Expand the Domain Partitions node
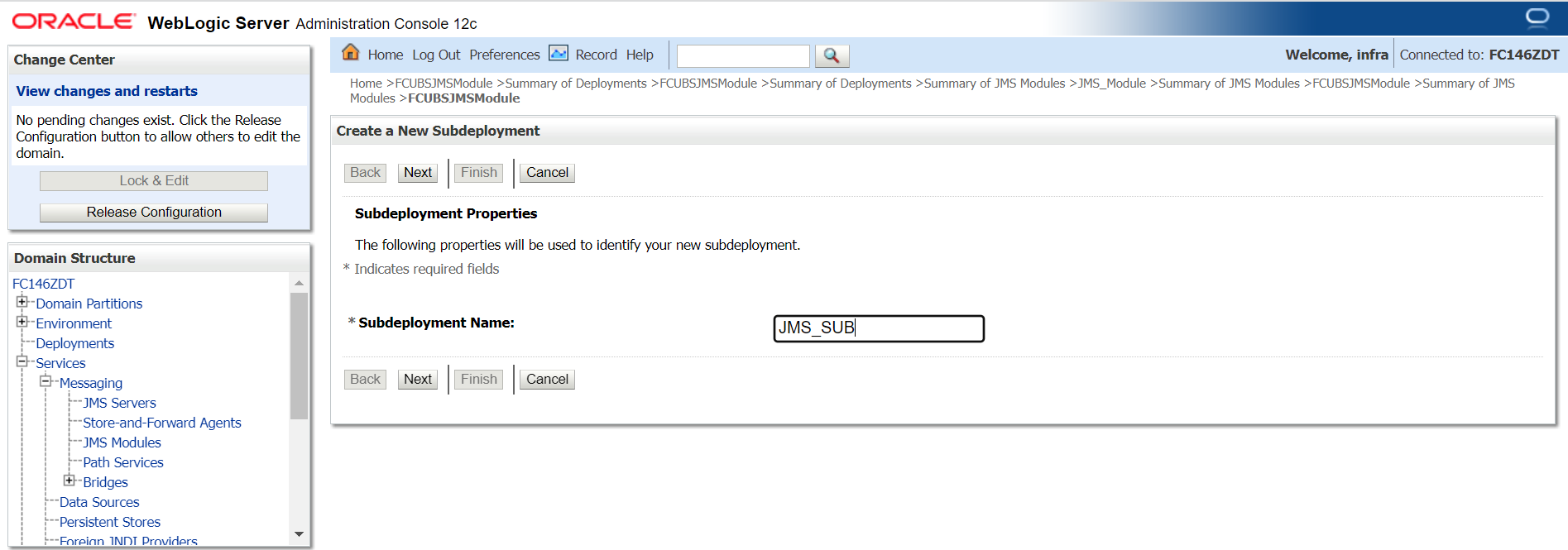The height and width of the screenshot is (550, 1568). 22,302
